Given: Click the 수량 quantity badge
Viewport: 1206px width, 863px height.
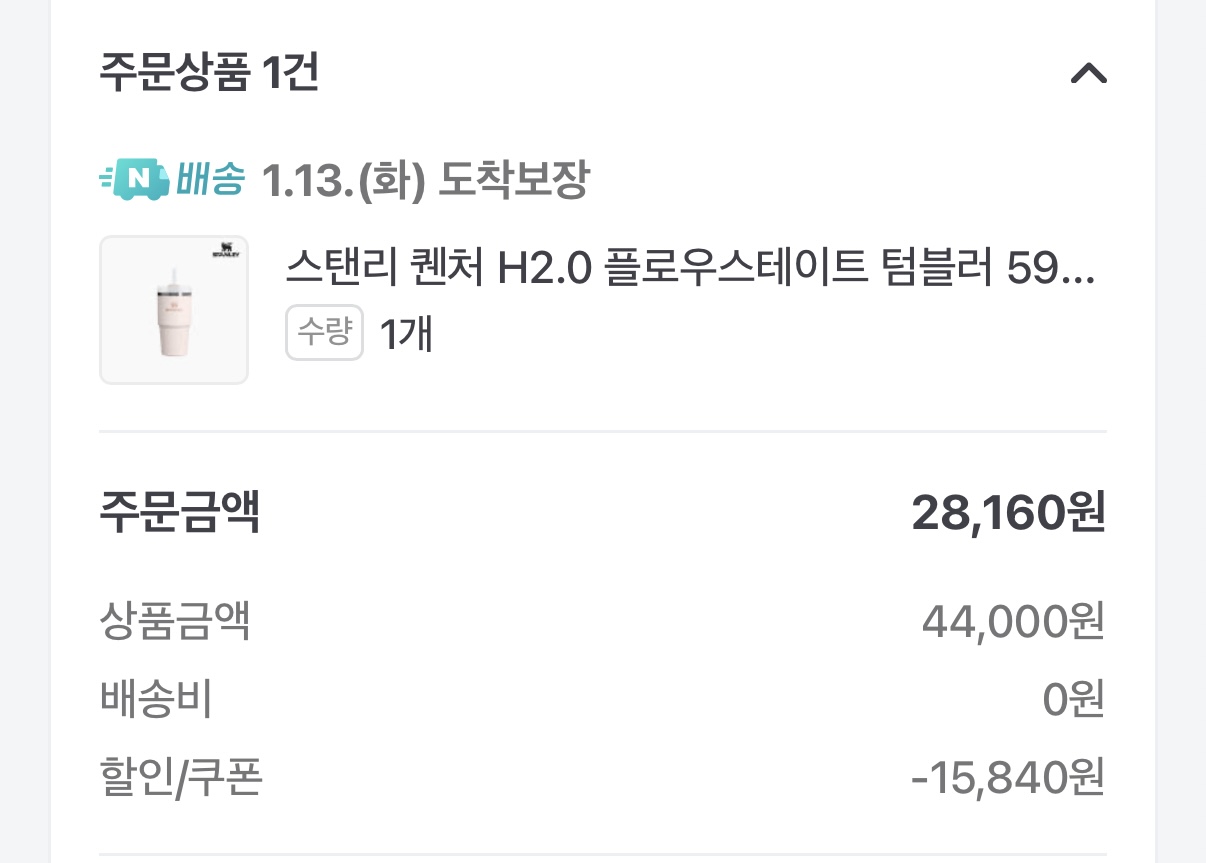Looking at the screenshot, I should coord(324,333).
